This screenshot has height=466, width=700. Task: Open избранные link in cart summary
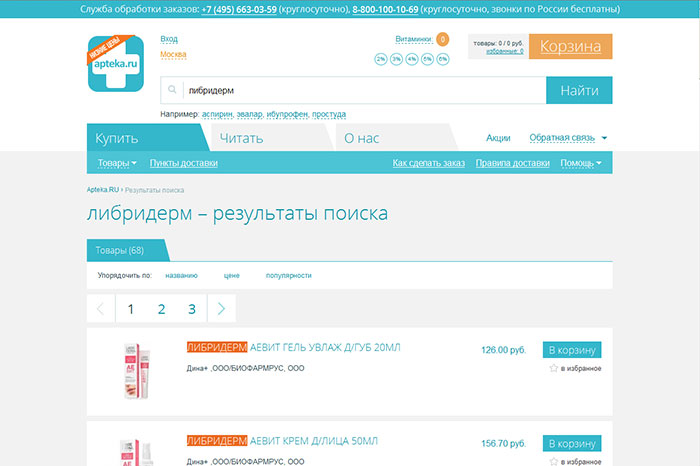[x=505, y=51]
